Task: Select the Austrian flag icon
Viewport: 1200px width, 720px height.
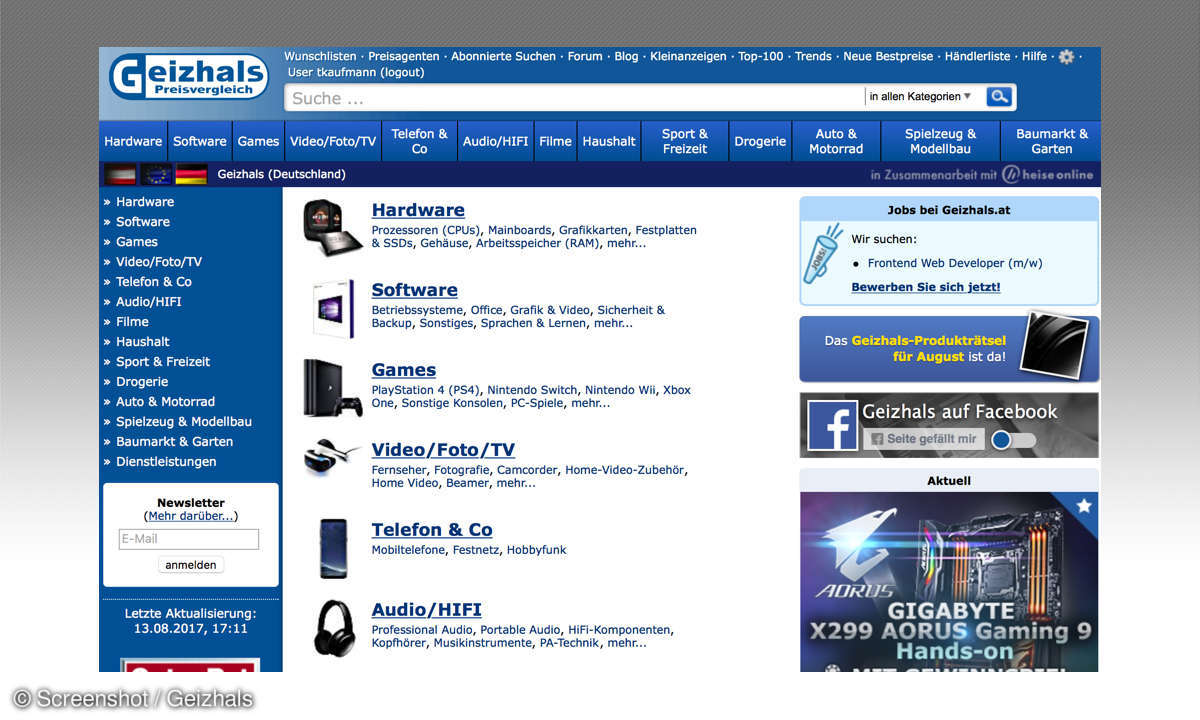Action: [x=120, y=174]
